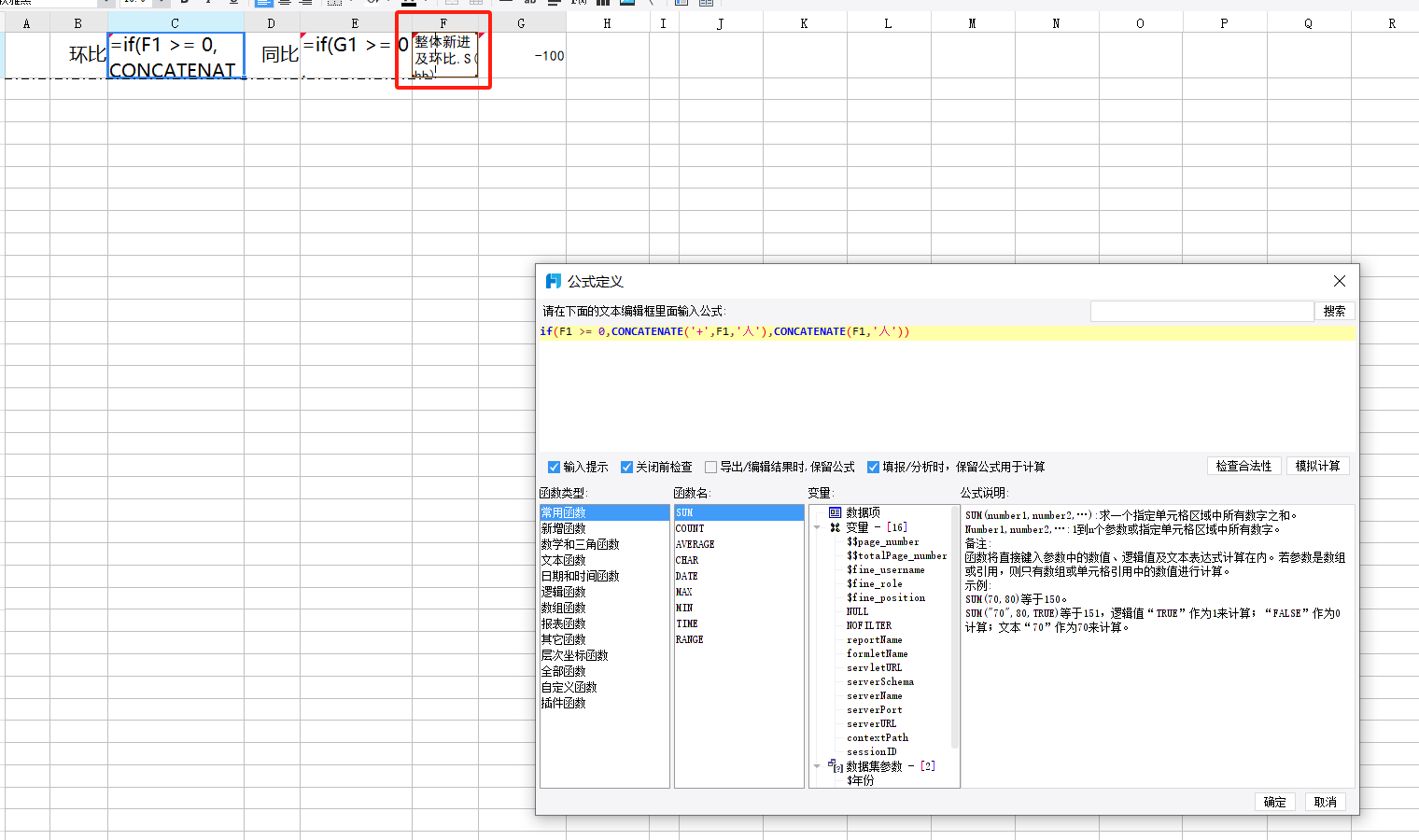The width and height of the screenshot is (1419, 840).
Task: Toggle the 关闭前检查 checkbox
Action: (x=626, y=467)
